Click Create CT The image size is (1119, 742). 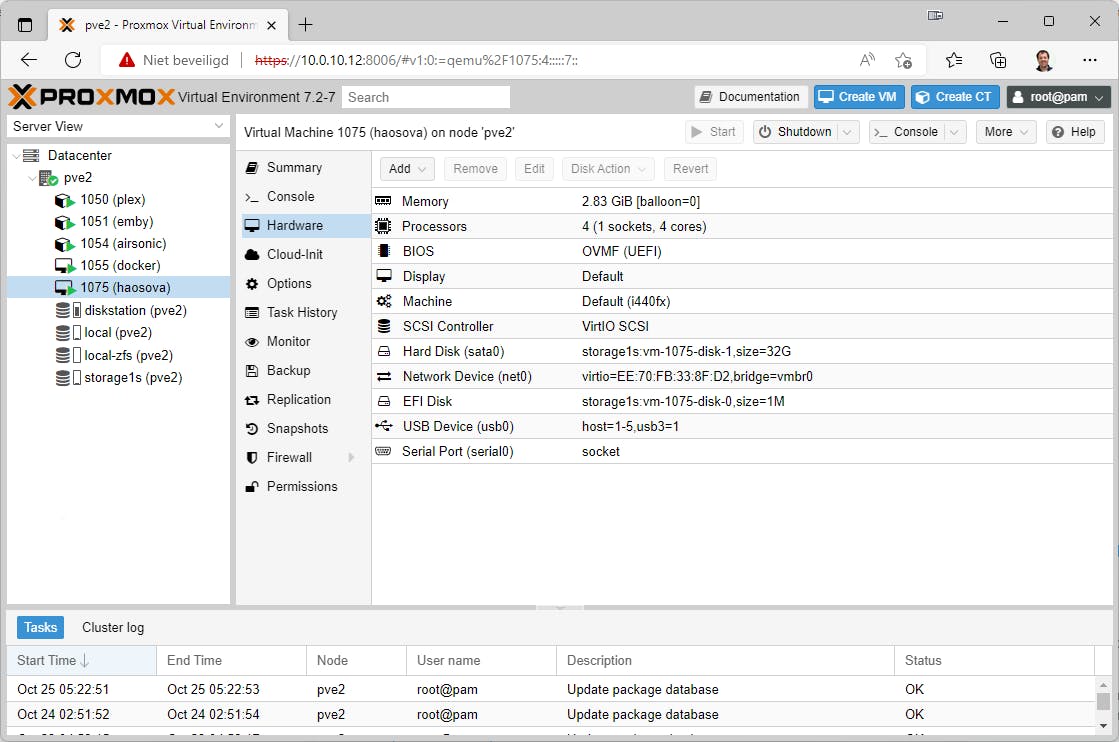(x=955, y=97)
